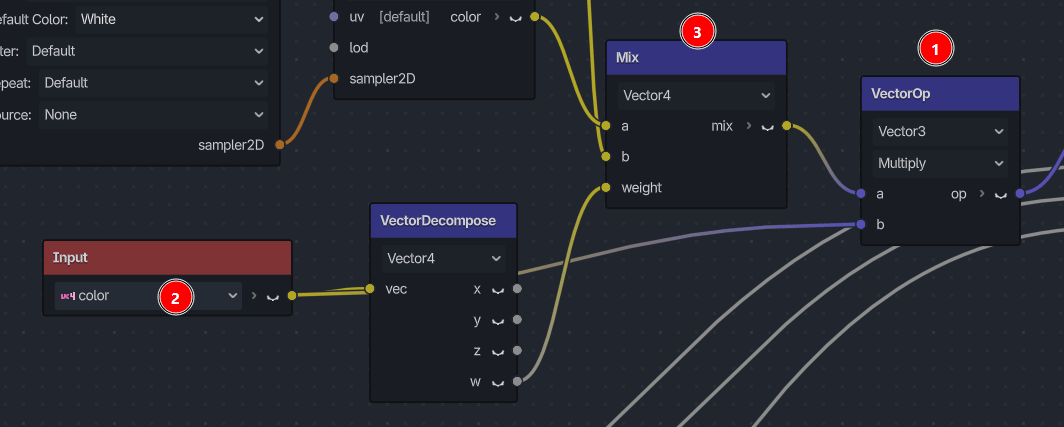Screen dimensions: 1064x427
Task: Select the red Input node header
Action: click(x=168, y=258)
